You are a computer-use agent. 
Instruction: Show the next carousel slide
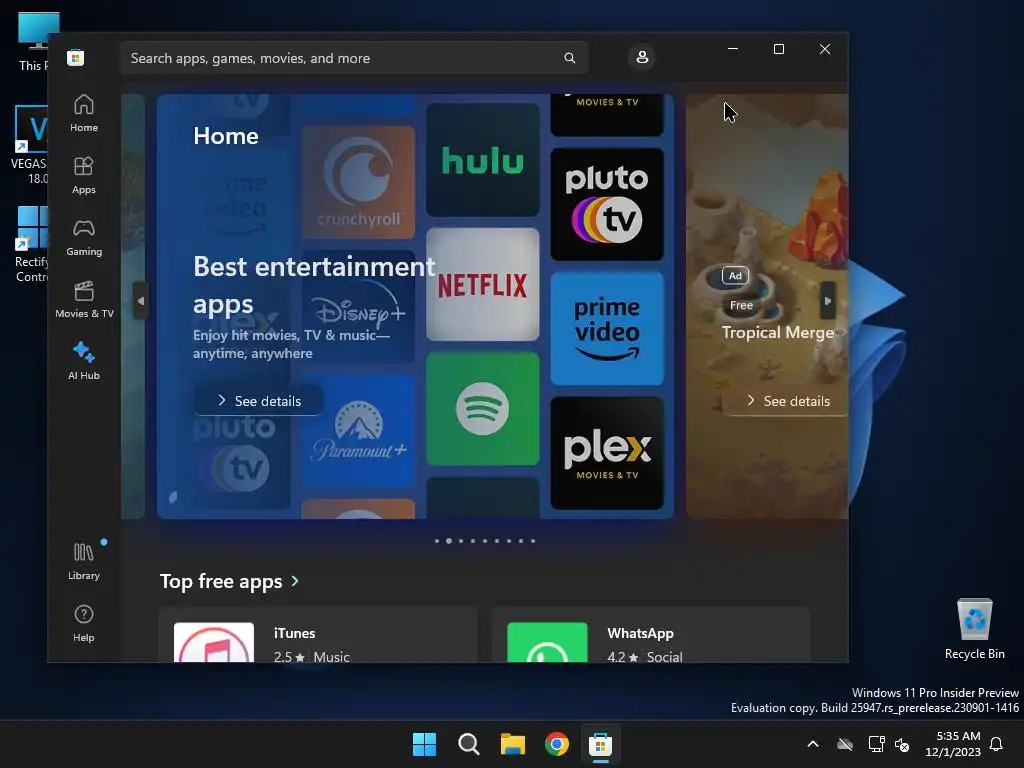827,301
